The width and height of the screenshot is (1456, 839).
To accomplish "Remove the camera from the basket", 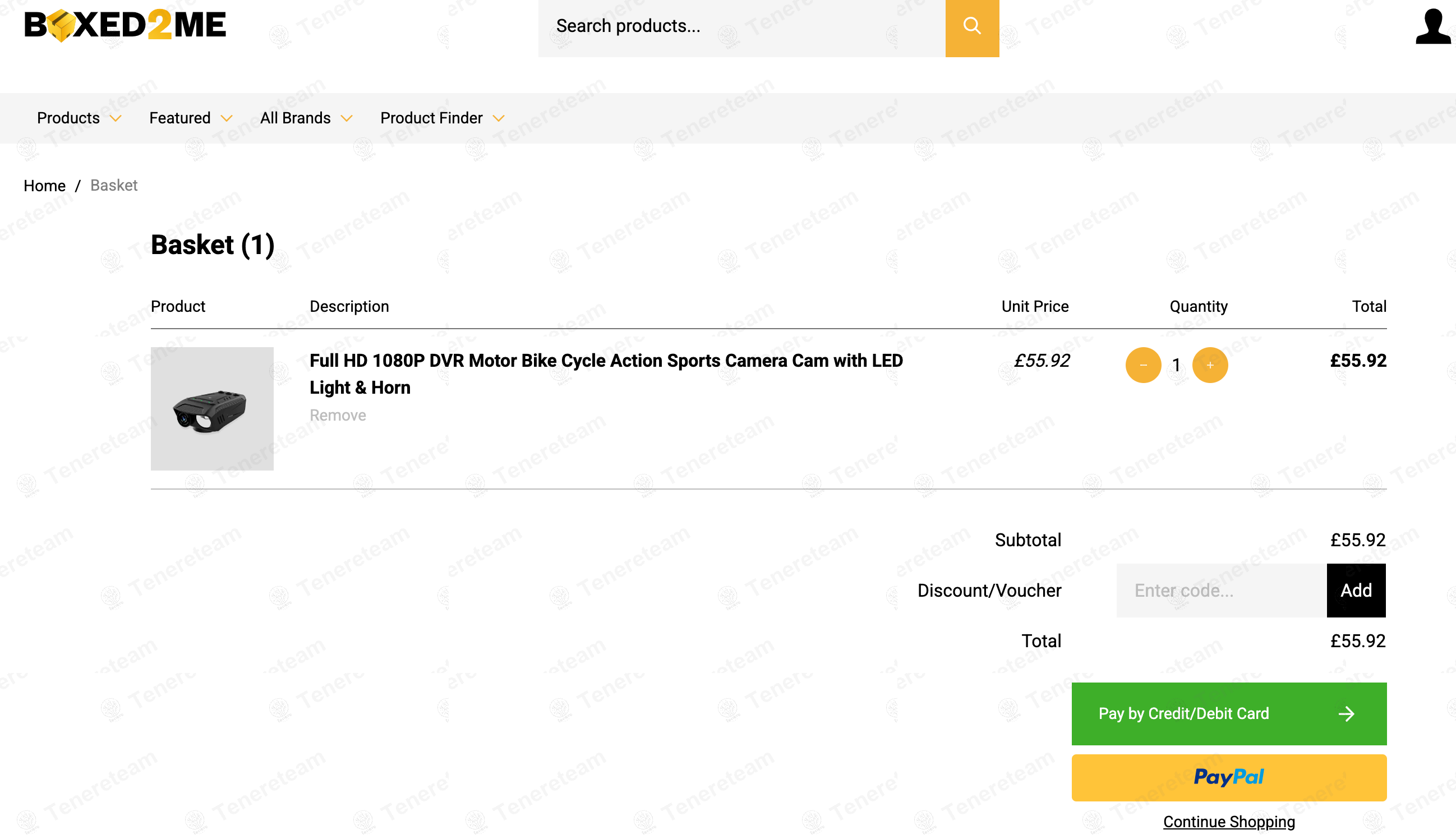I will (x=338, y=416).
